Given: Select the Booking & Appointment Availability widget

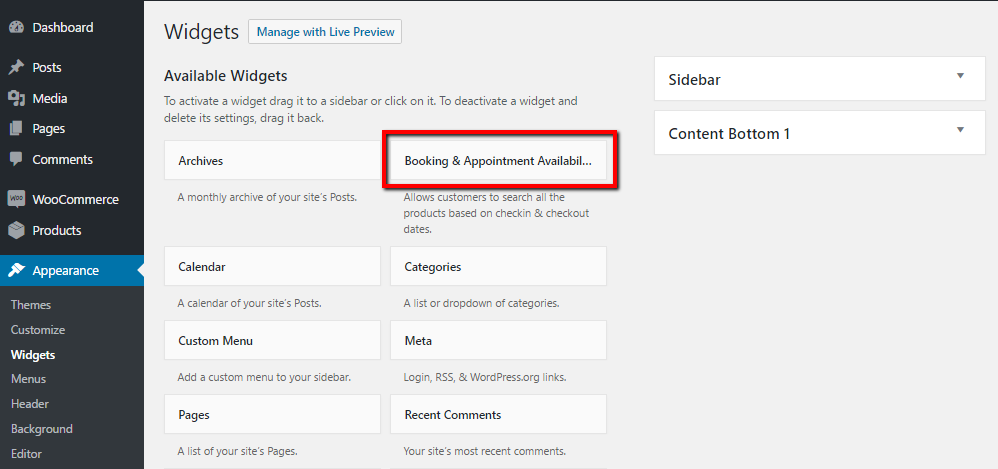Looking at the screenshot, I should click(498, 161).
